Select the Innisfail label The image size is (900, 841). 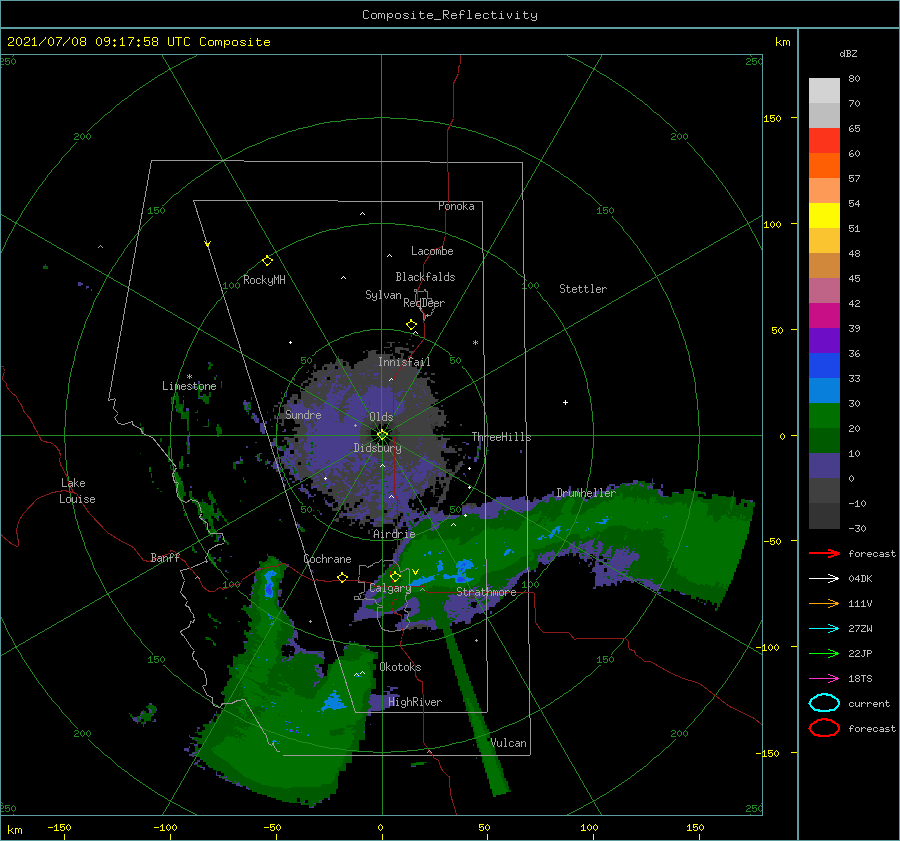click(x=404, y=362)
